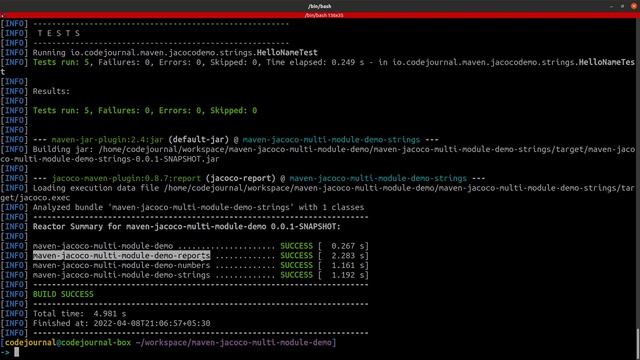Click the command prompt cursor block
Screen dimensions: 640x360
[x=17, y=352]
